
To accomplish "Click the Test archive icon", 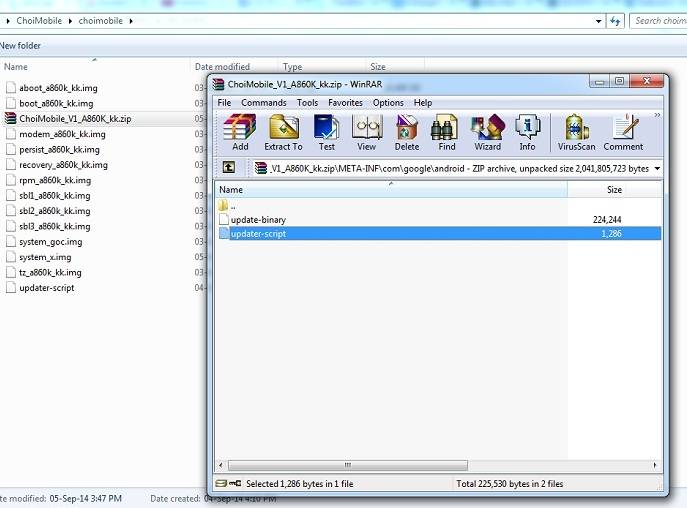I will (x=326, y=132).
